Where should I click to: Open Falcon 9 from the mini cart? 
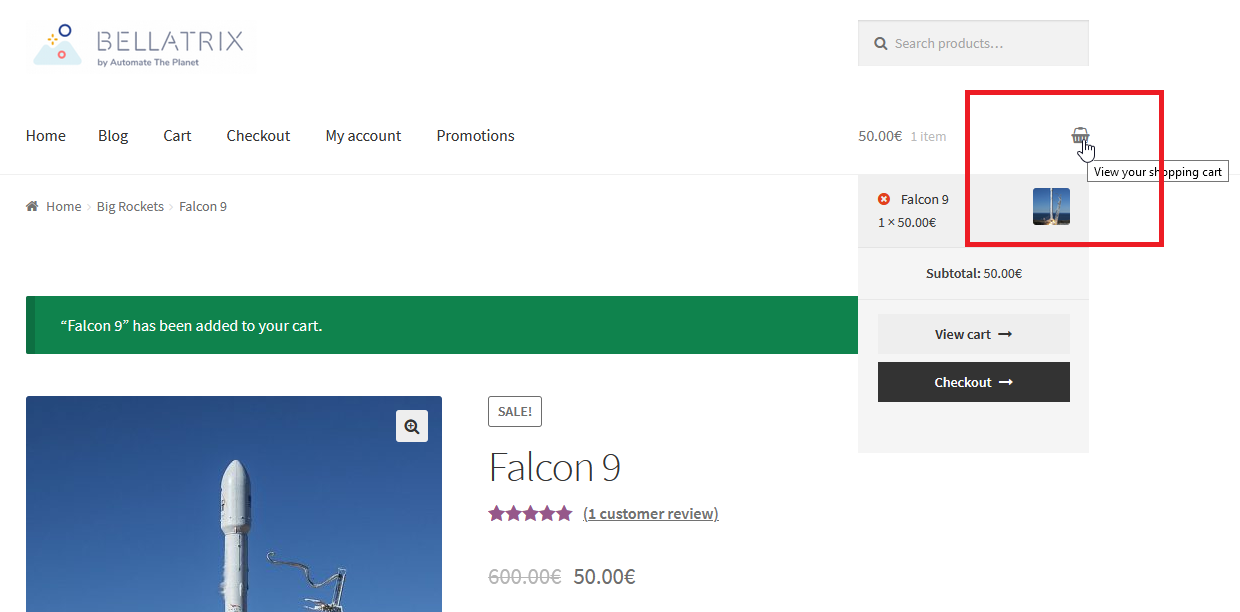(922, 199)
